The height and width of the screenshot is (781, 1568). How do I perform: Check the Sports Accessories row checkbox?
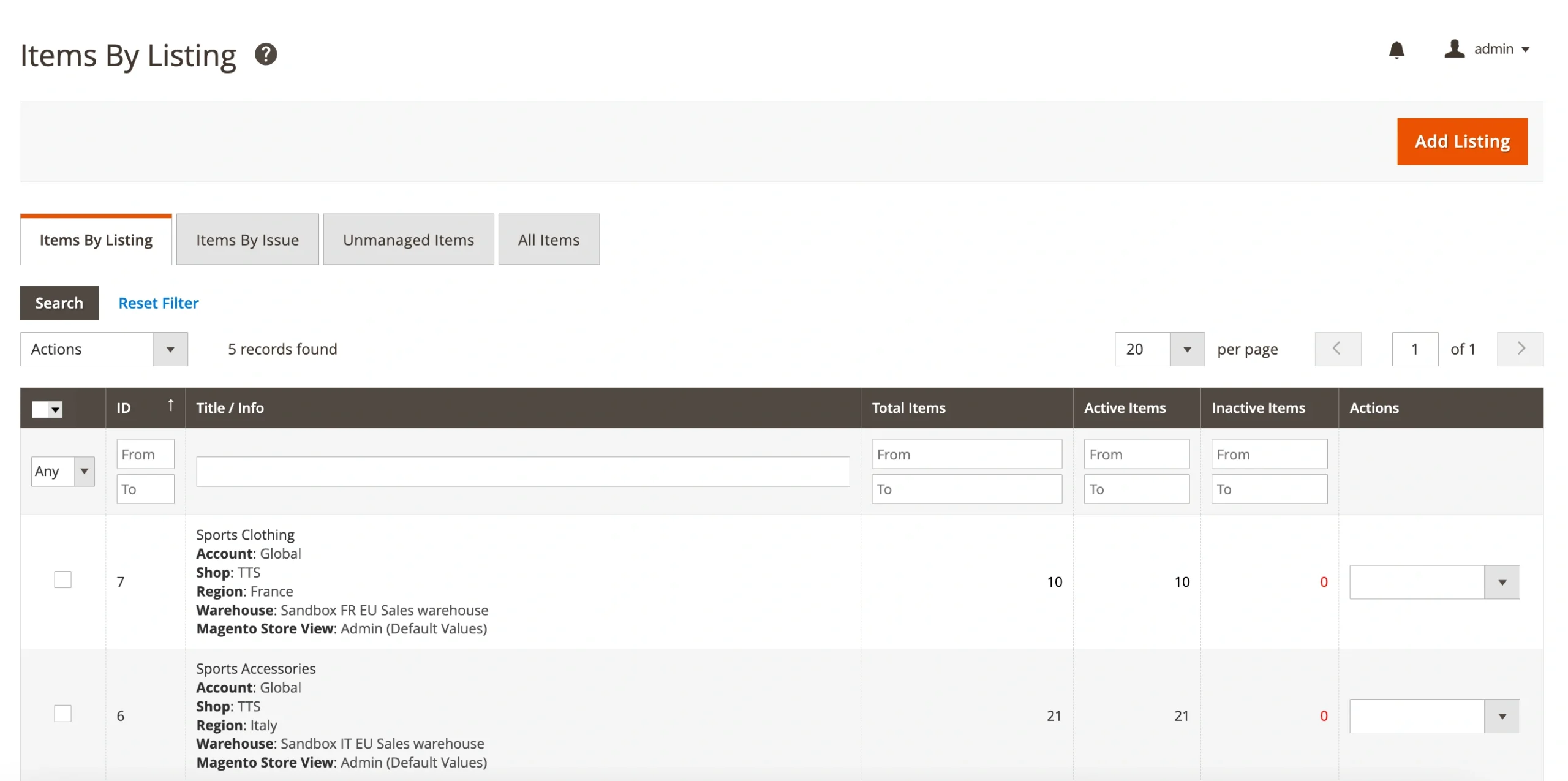tap(62, 714)
